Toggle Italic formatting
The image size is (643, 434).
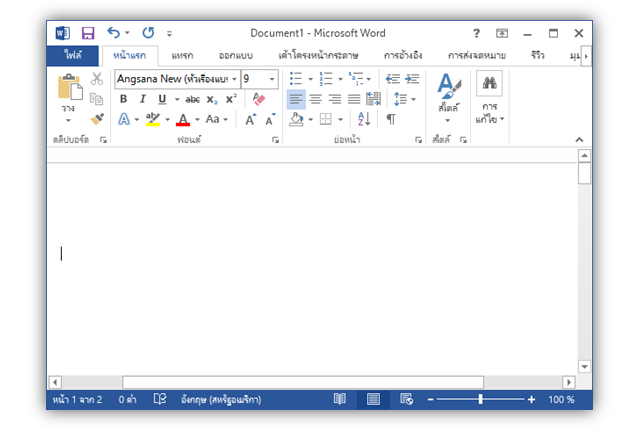(143, 99)
